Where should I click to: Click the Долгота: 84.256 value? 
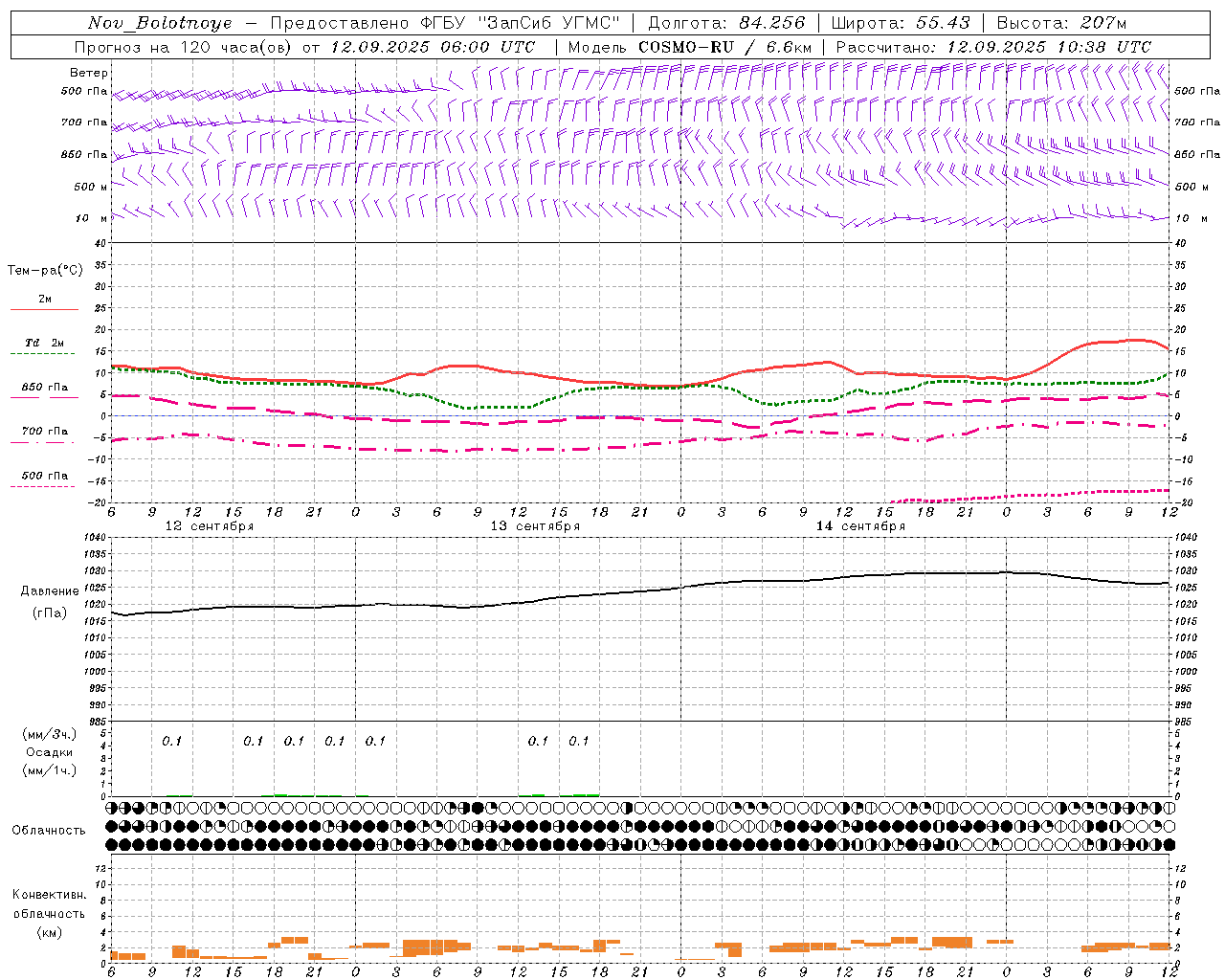726,23
